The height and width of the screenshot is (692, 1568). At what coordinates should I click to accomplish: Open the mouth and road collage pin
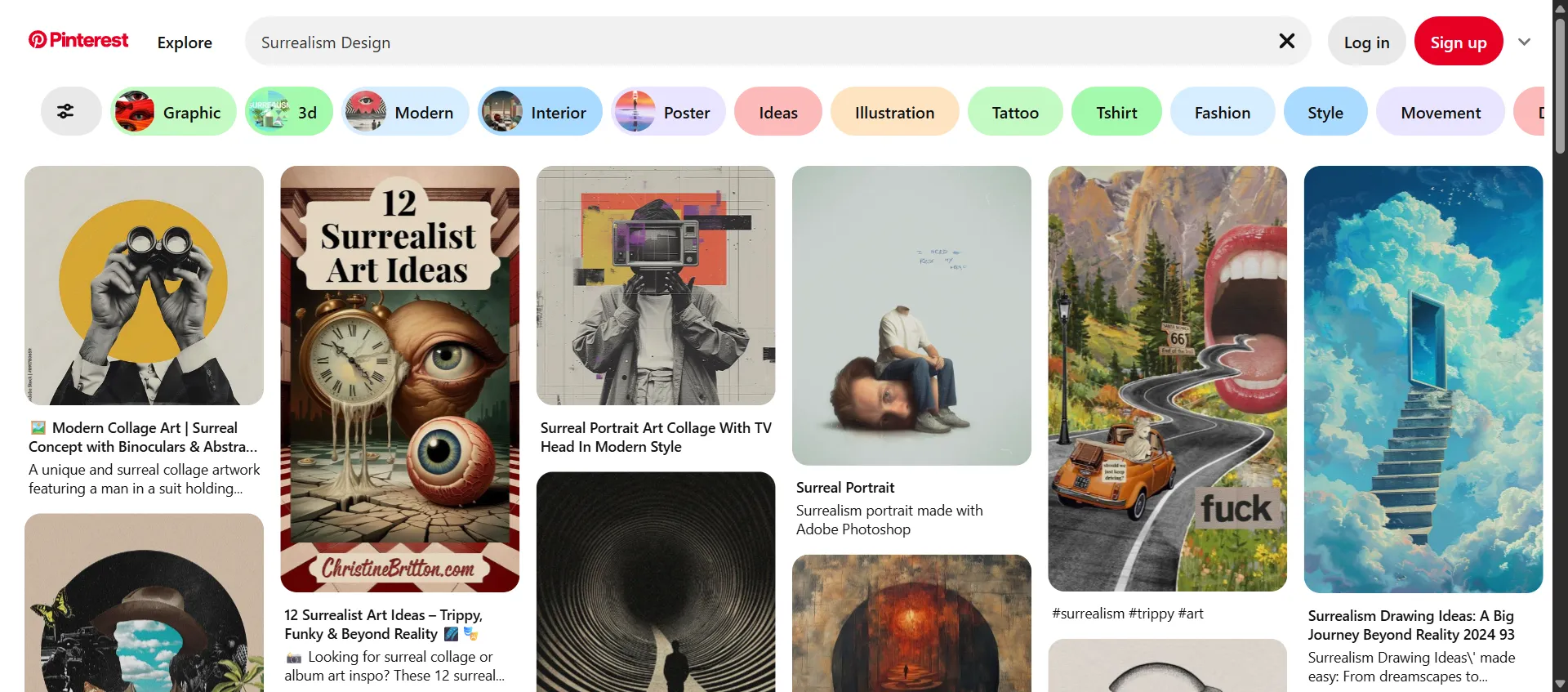click(x=1167, y=378)
